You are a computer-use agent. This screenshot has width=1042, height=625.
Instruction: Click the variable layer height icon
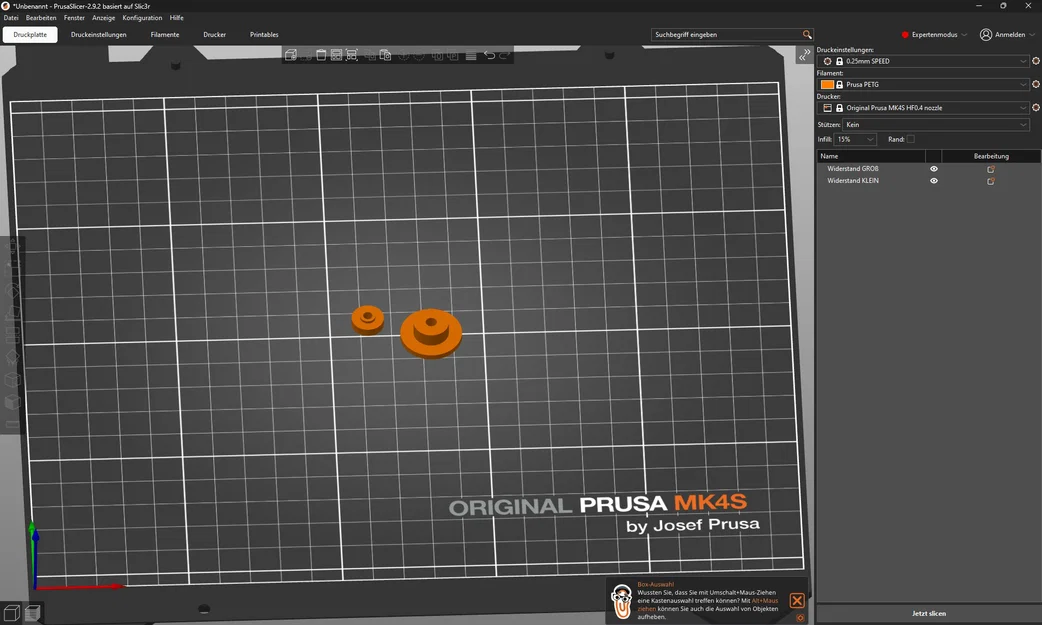click(471, 55)
